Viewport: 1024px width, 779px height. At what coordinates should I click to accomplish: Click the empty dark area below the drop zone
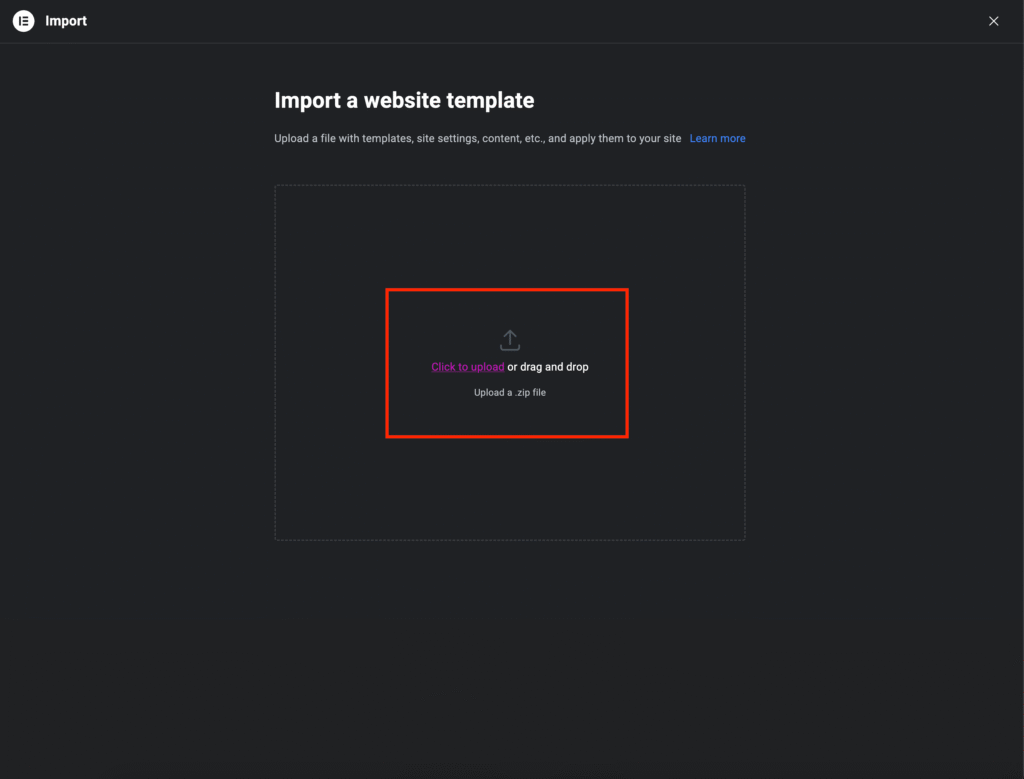tap(510, 650)
